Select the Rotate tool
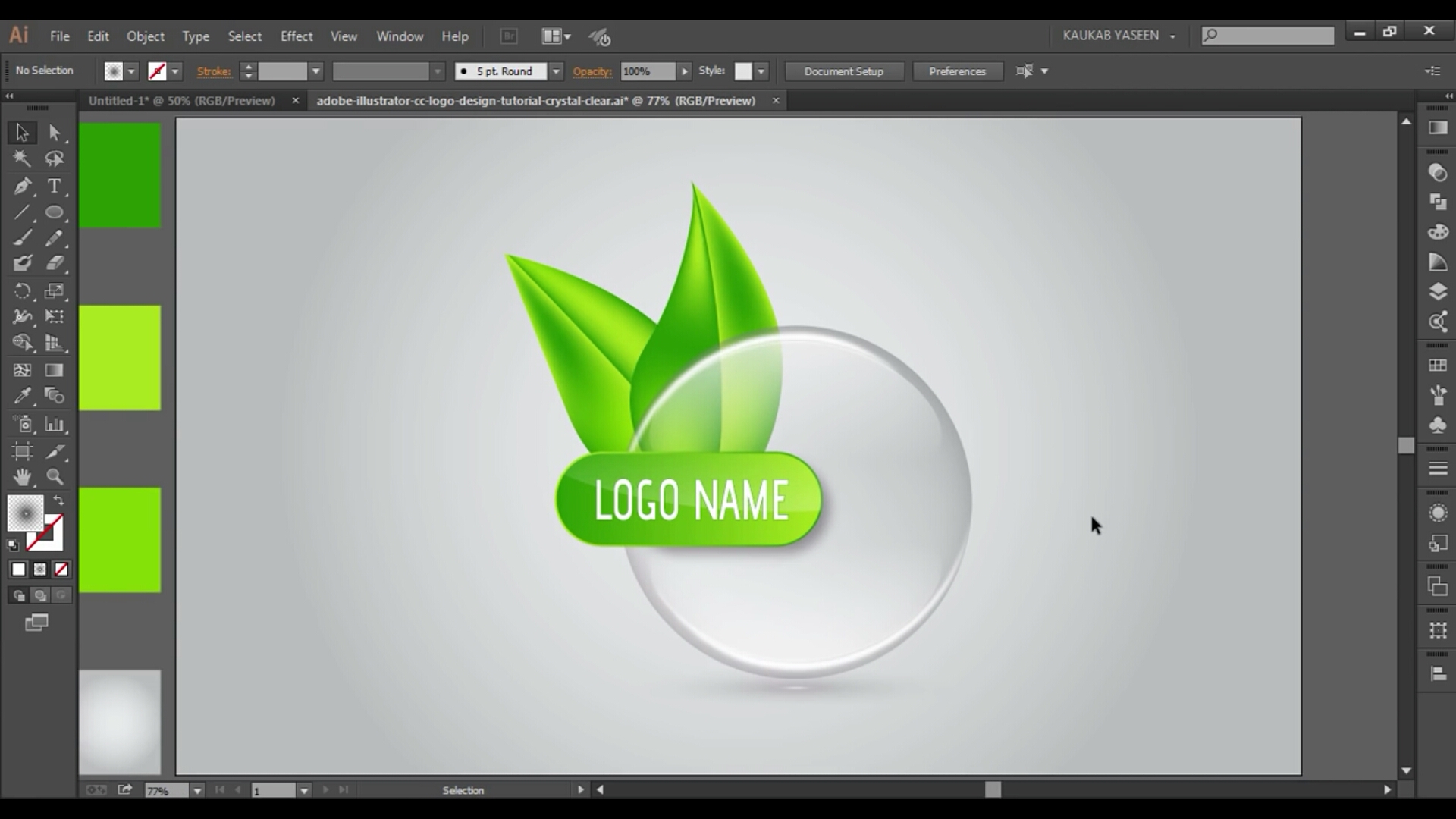1456x819 pixels. [22, 291]
